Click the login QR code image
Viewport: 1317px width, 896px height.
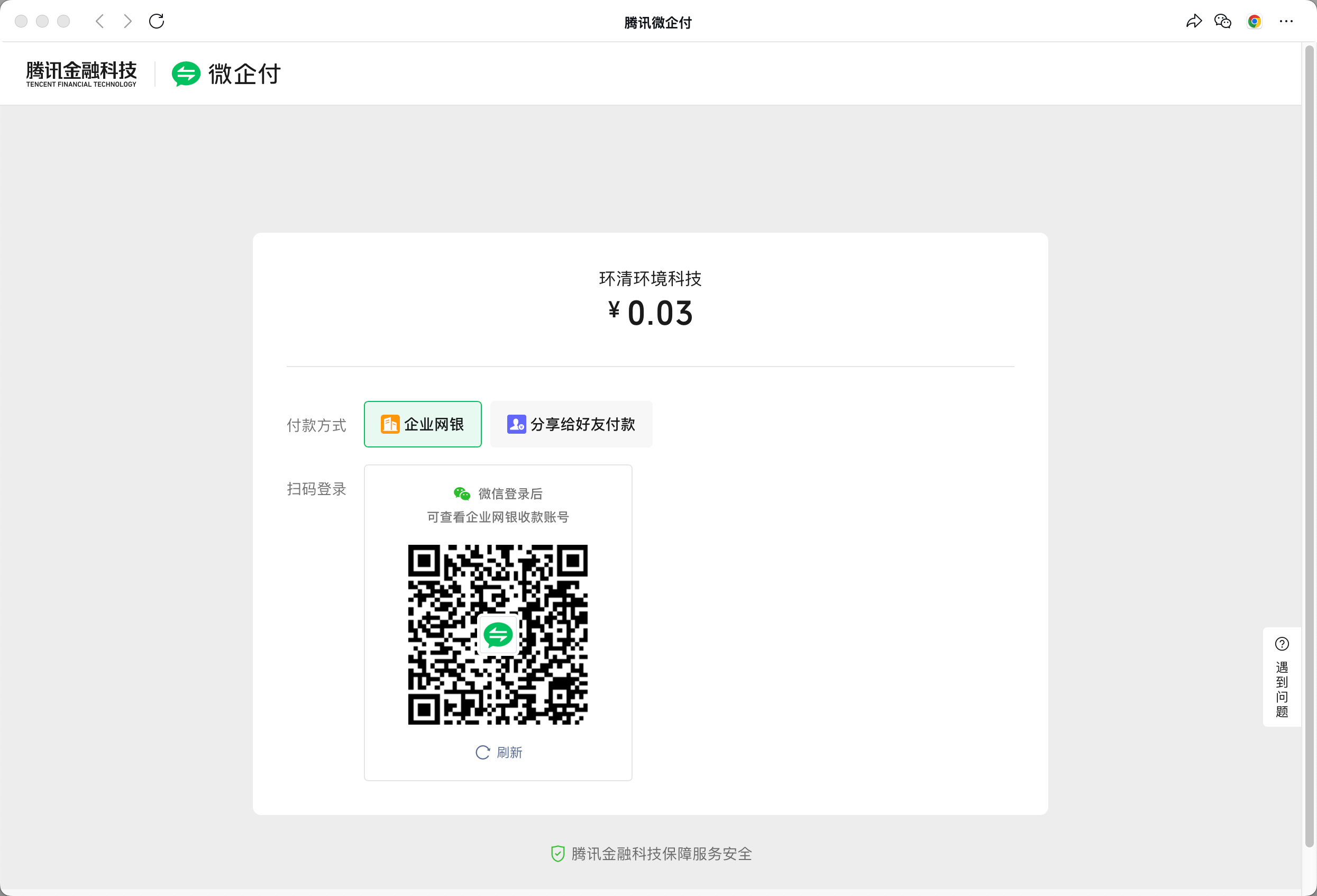pyautogui.click(x=498, y=635)
